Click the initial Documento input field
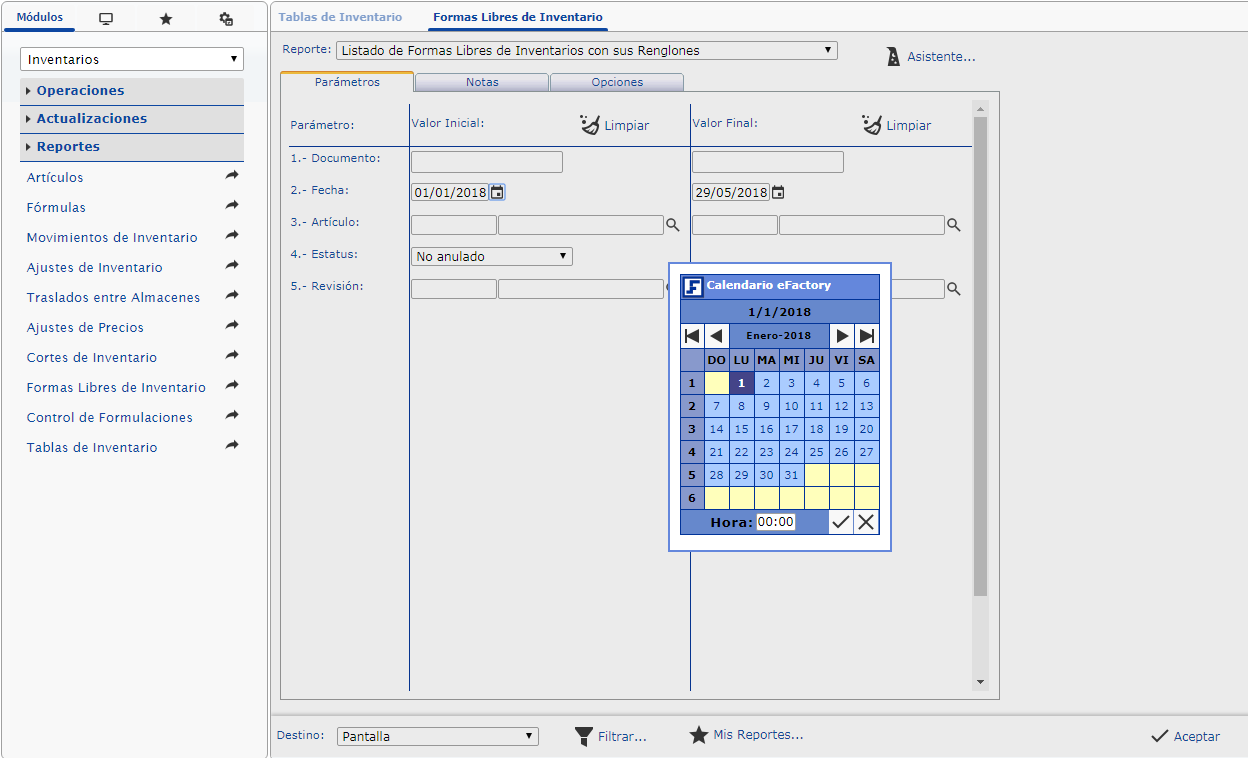Image resolution: width=1248 pixels, height=758 pixels. pos(487,162)
